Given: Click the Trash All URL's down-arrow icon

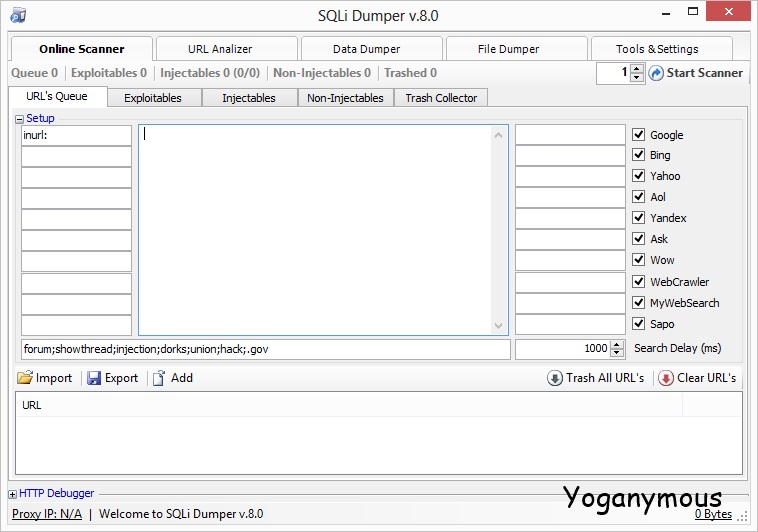Looking at the screenshot, I should pyautogui.click(x=554, y=378).
